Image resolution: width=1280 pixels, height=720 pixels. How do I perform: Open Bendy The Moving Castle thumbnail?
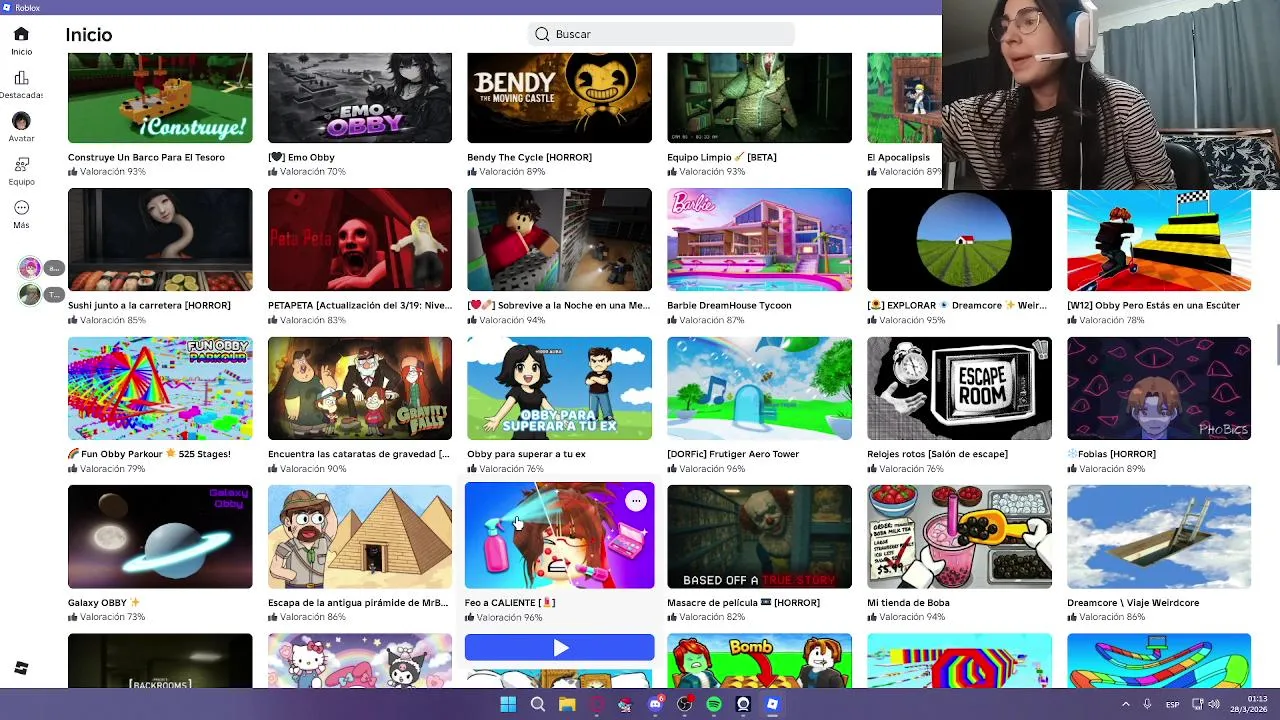(559, 98)
